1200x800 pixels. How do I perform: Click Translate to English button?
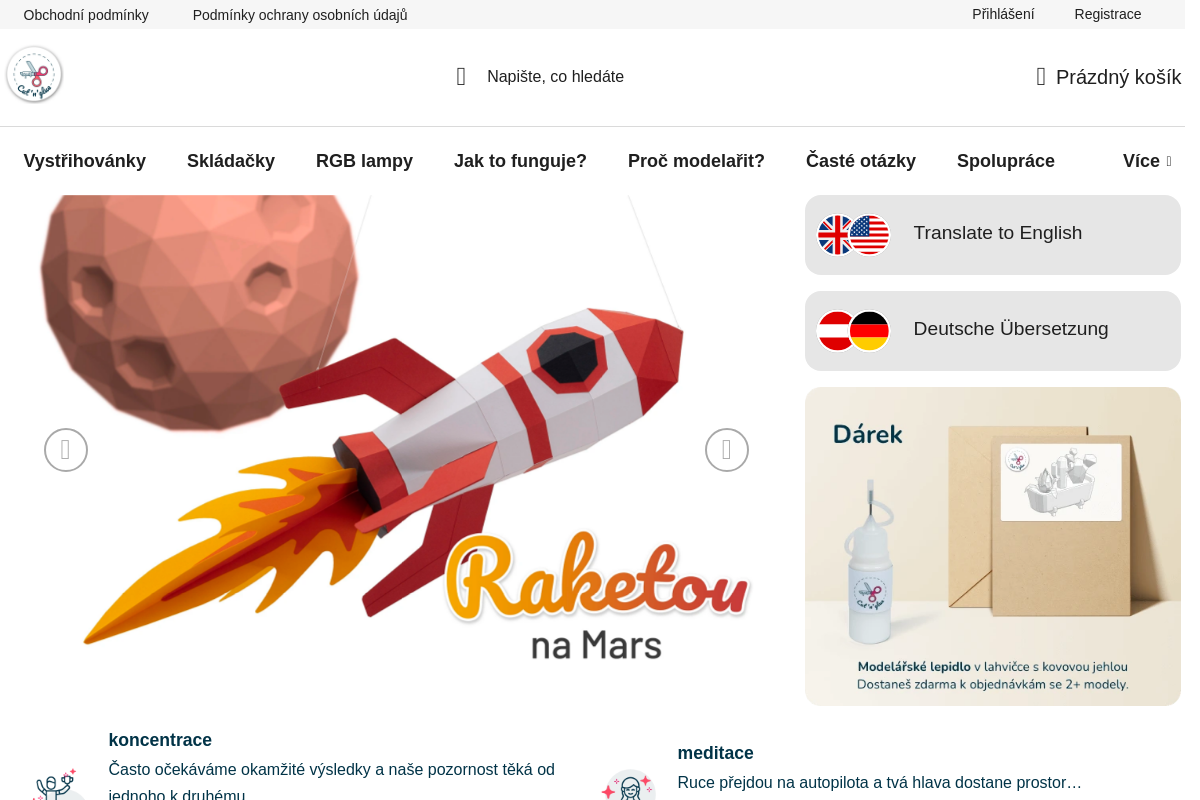pyautogui.click(x=993, y=235)
